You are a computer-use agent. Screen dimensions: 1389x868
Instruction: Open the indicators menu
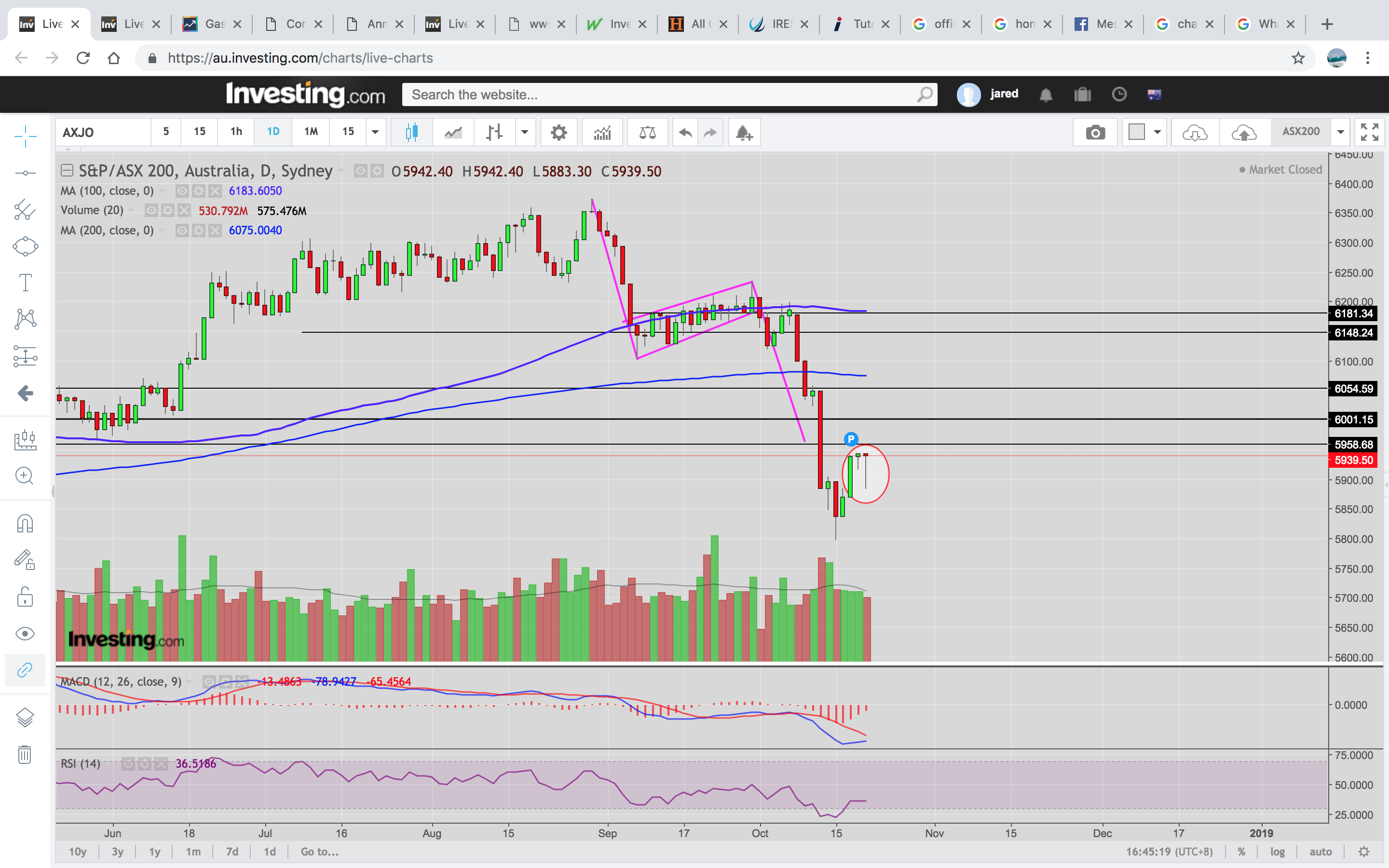click(x=602, y=133)
